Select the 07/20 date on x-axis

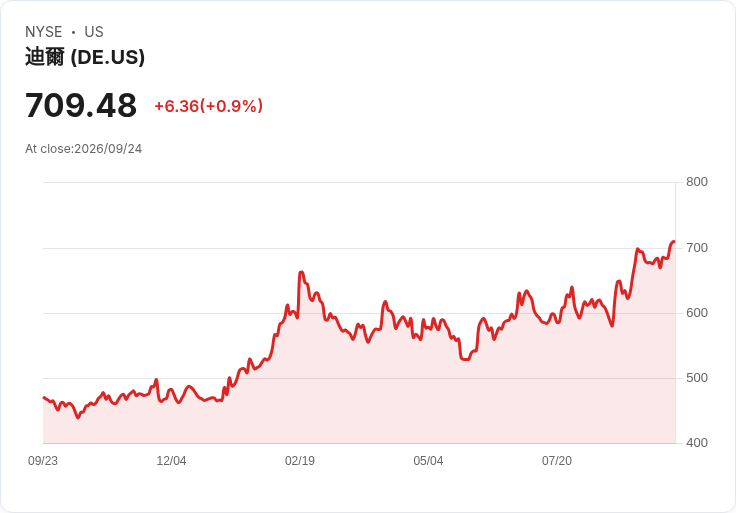point(557,461)
